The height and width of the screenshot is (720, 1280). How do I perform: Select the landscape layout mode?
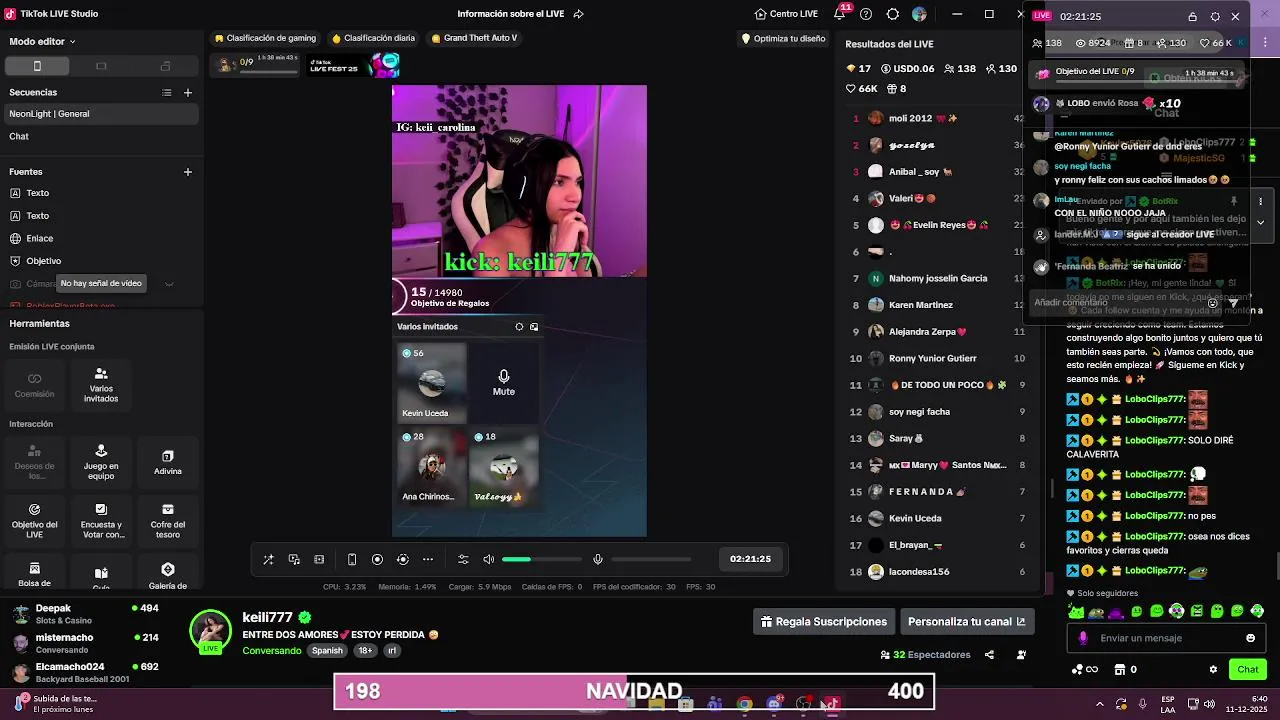point(101,66)
